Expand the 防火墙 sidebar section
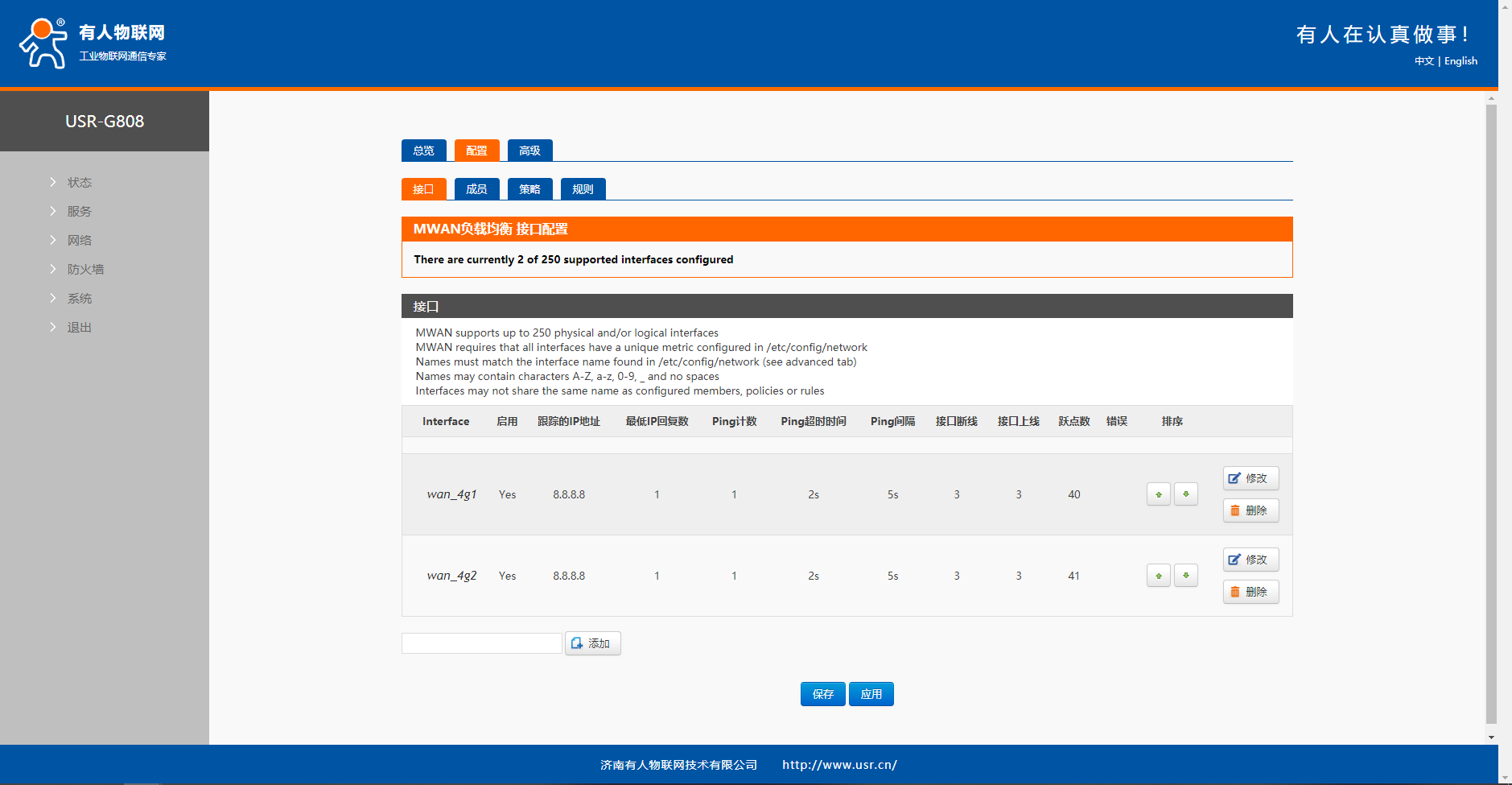The height and width of the screenshot is (785, 1512). pyautogui.click(x=85, y=270)
